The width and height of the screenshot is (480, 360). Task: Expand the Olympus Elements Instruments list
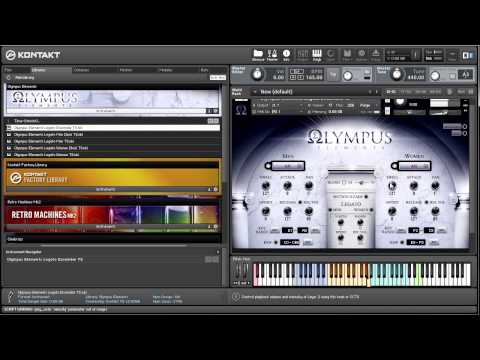click(106, 111)
